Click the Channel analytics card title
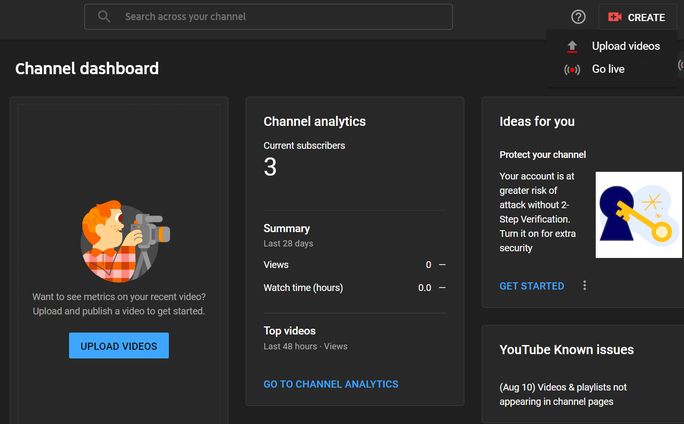This screenshot has width=684, height=424. click(x=315, y=121)
